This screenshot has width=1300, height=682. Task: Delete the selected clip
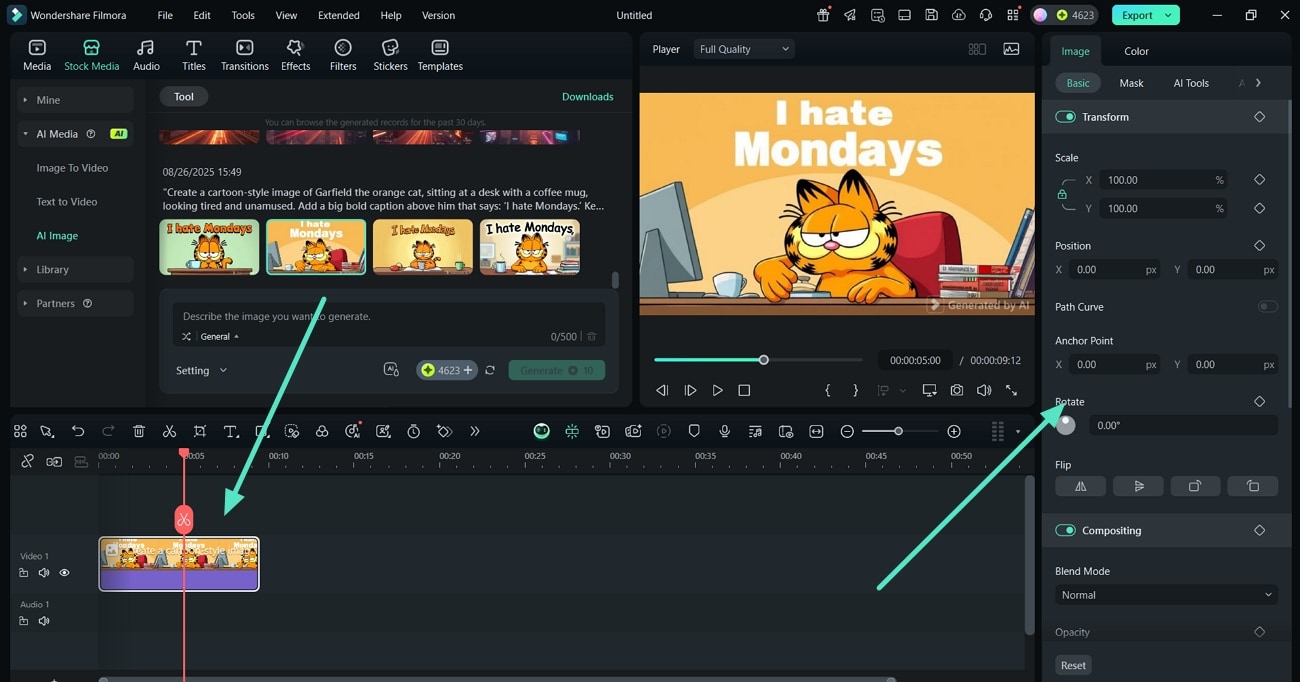coord(139,431)
